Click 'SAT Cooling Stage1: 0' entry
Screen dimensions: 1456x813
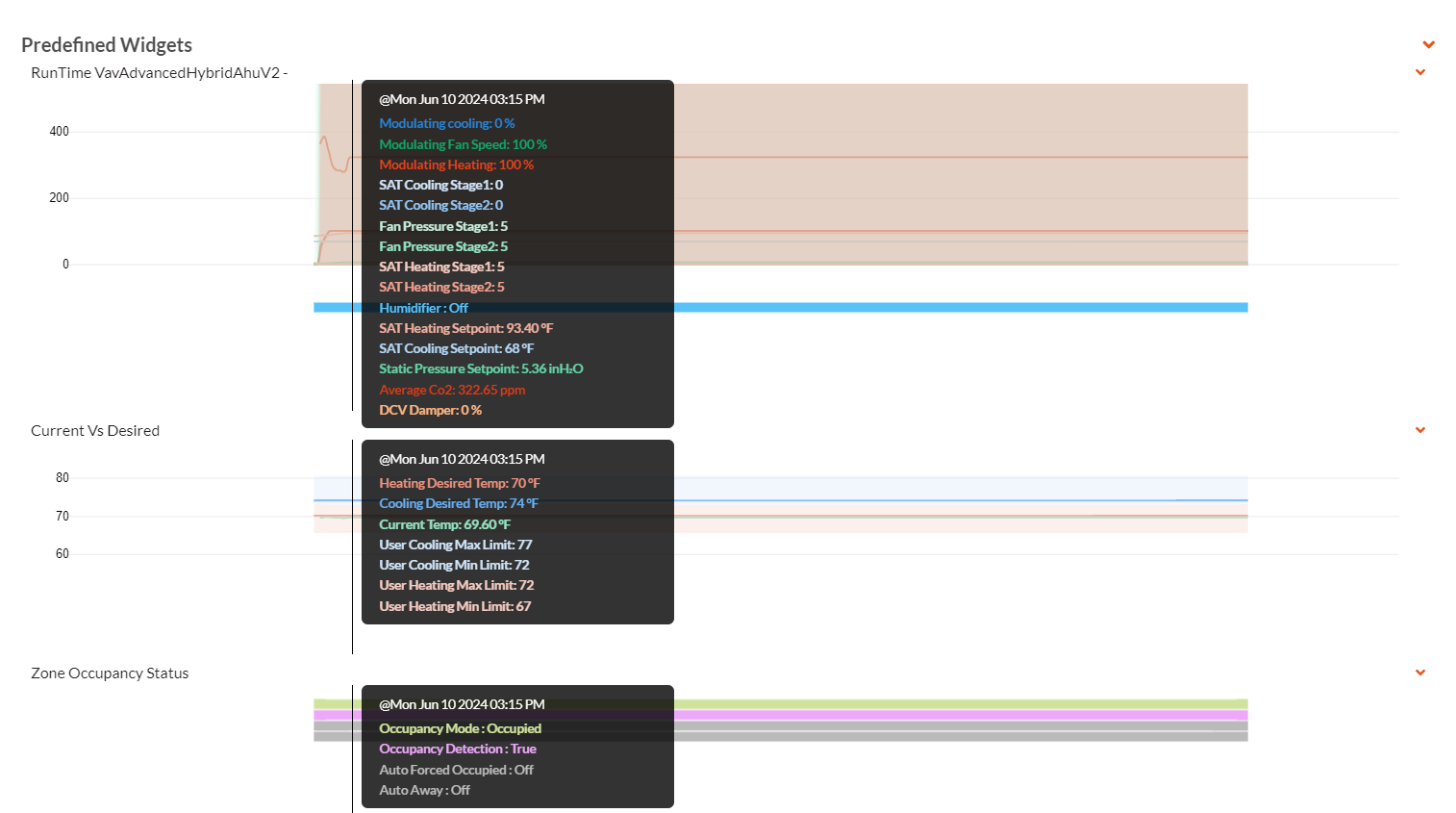(x=440, y=185)
